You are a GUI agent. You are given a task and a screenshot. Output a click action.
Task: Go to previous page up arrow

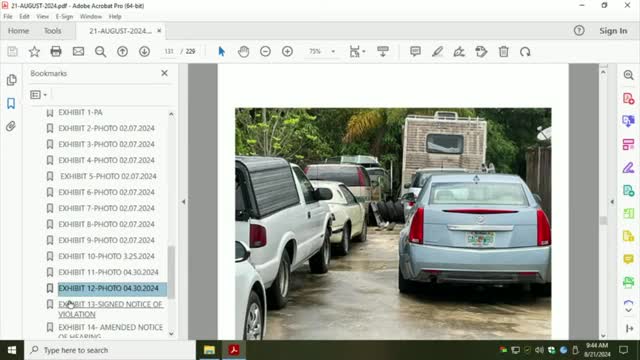[x=122, y=51]
